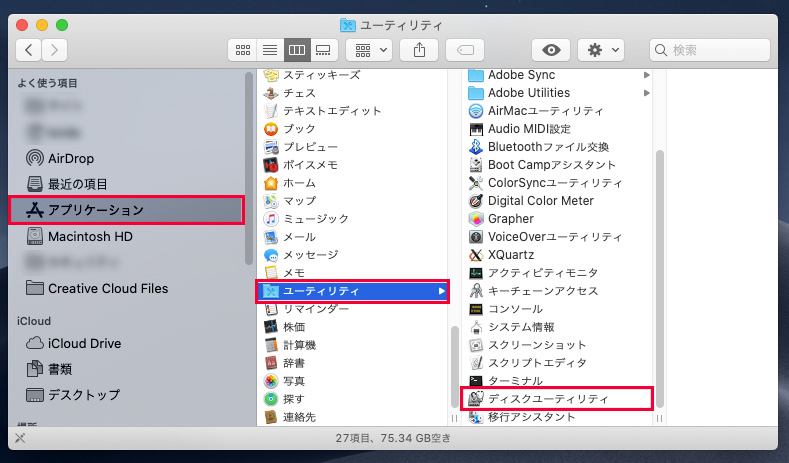This screenshot has height=463, width=789.
Task: Switch to list view
Action: point(270,50)
